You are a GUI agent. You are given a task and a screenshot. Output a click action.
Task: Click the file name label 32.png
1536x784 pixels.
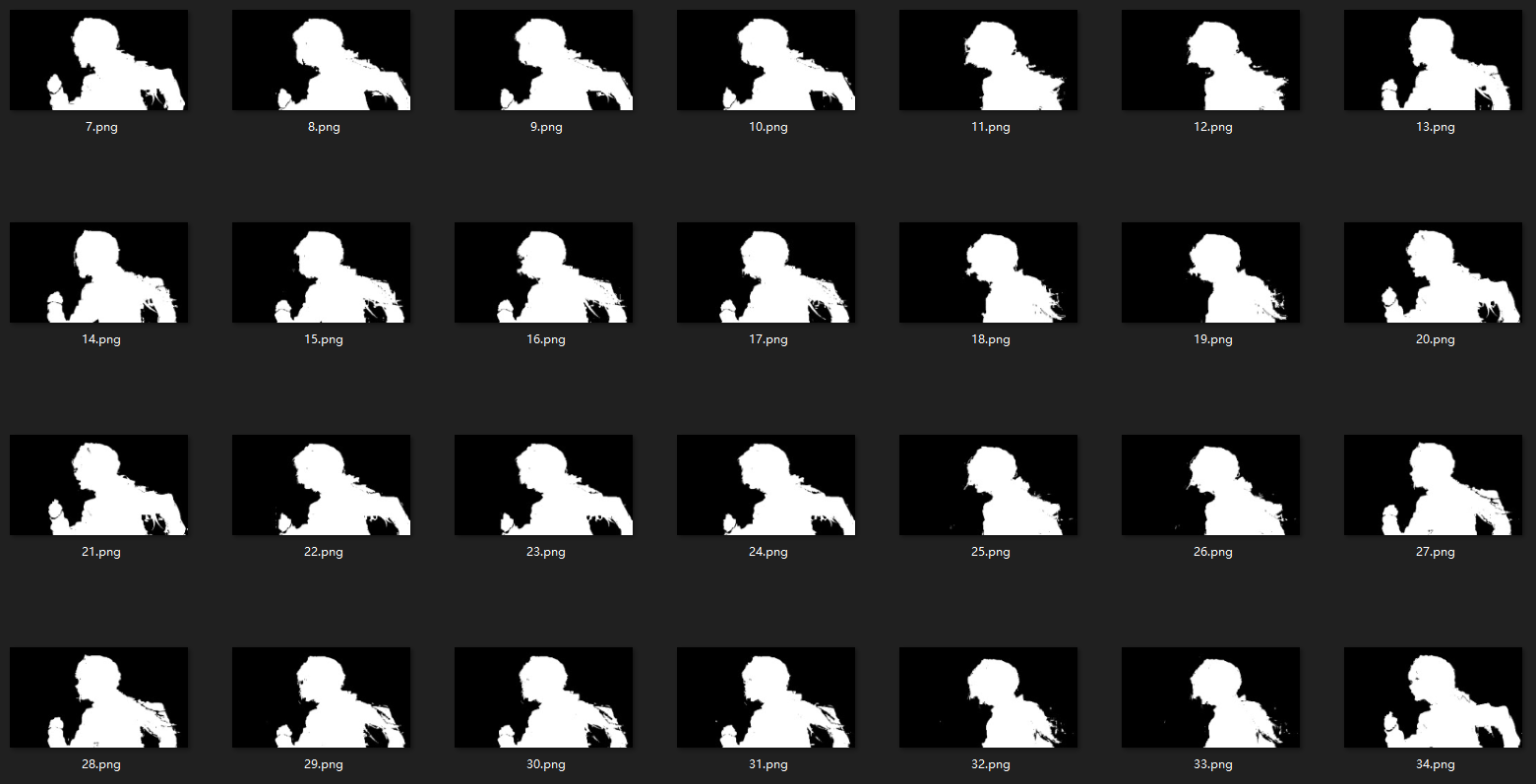coord(991,764)
